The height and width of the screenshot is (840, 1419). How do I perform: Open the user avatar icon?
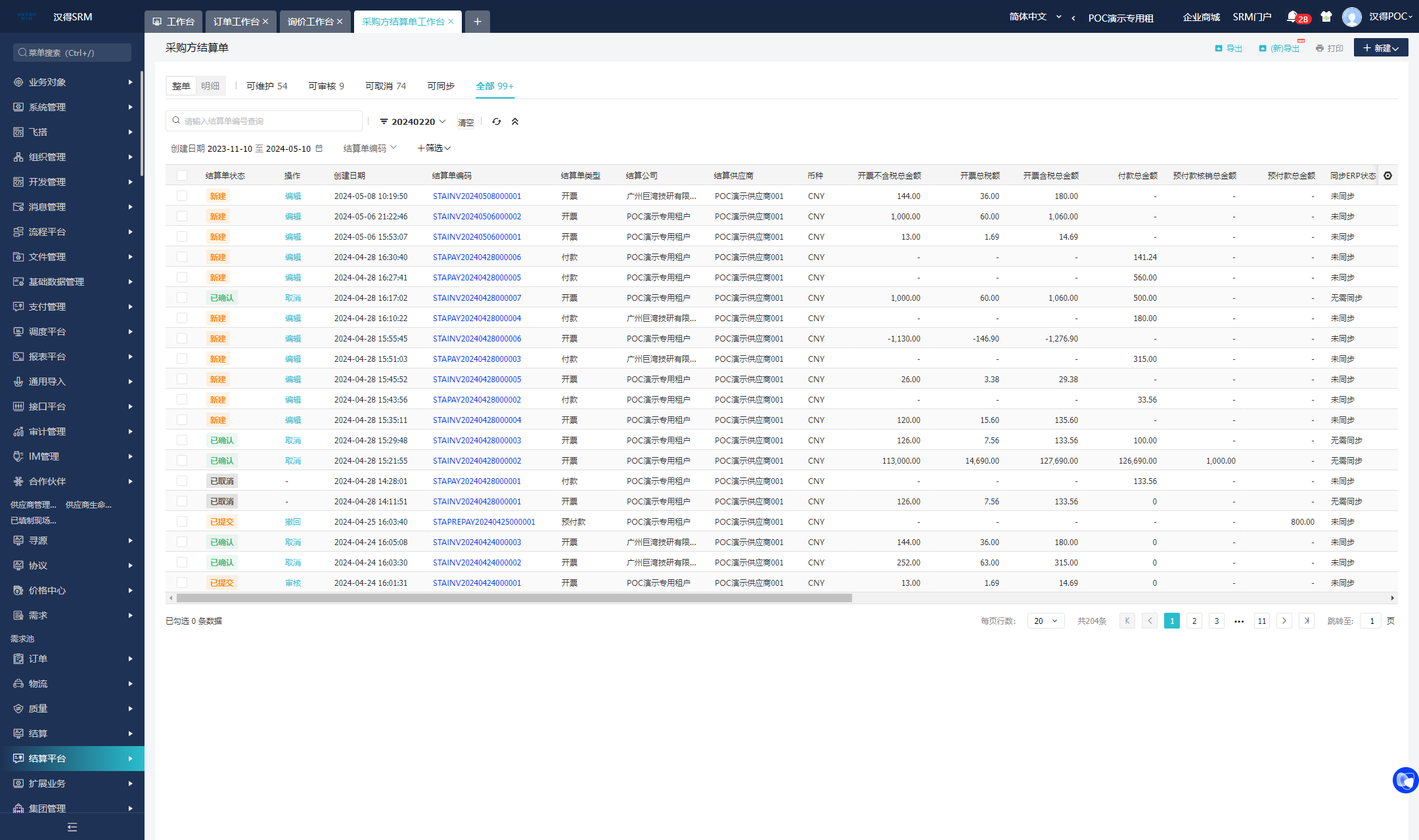pos(1351,16)
